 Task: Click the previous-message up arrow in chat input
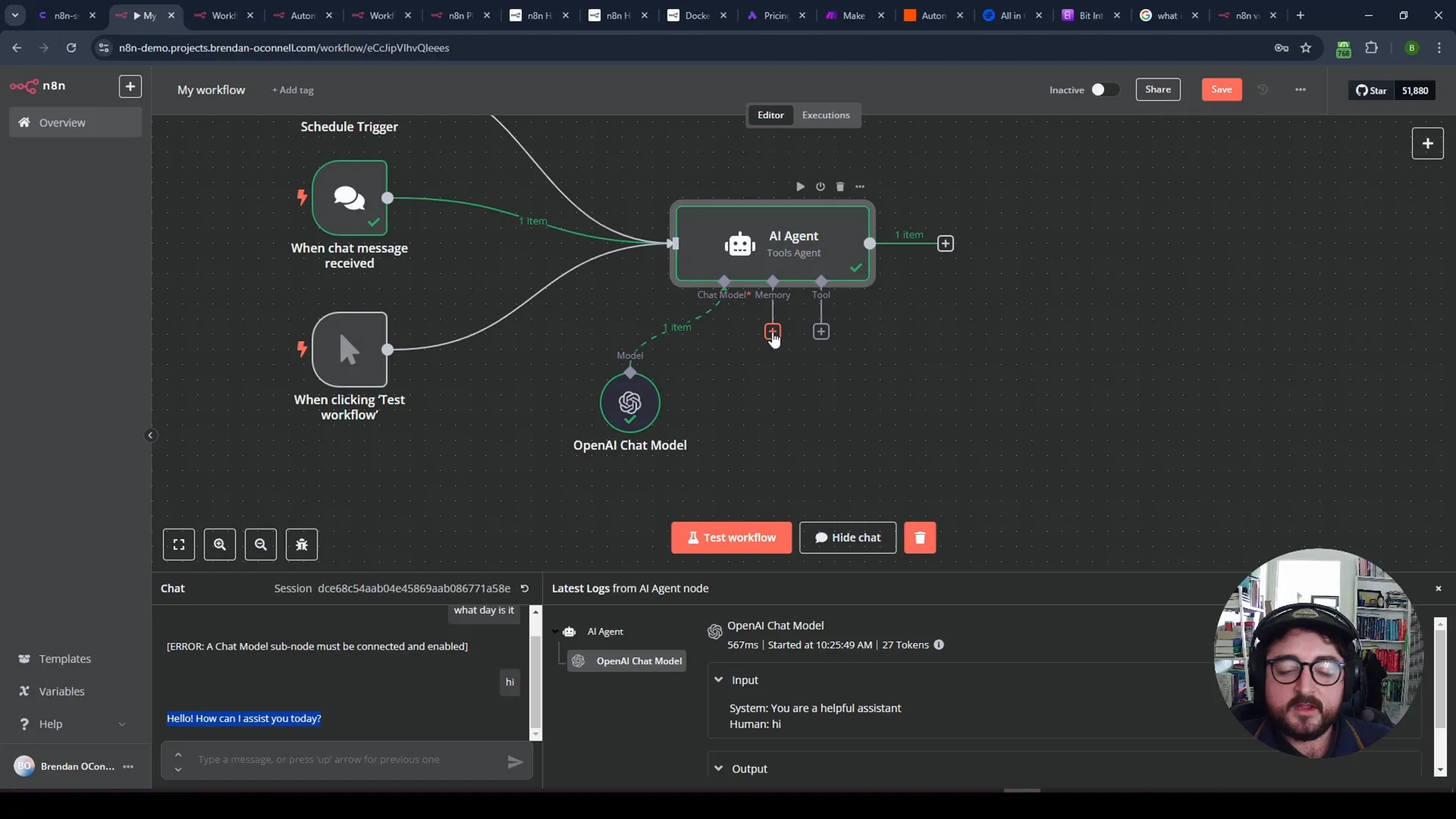click(x=178, y=755)
